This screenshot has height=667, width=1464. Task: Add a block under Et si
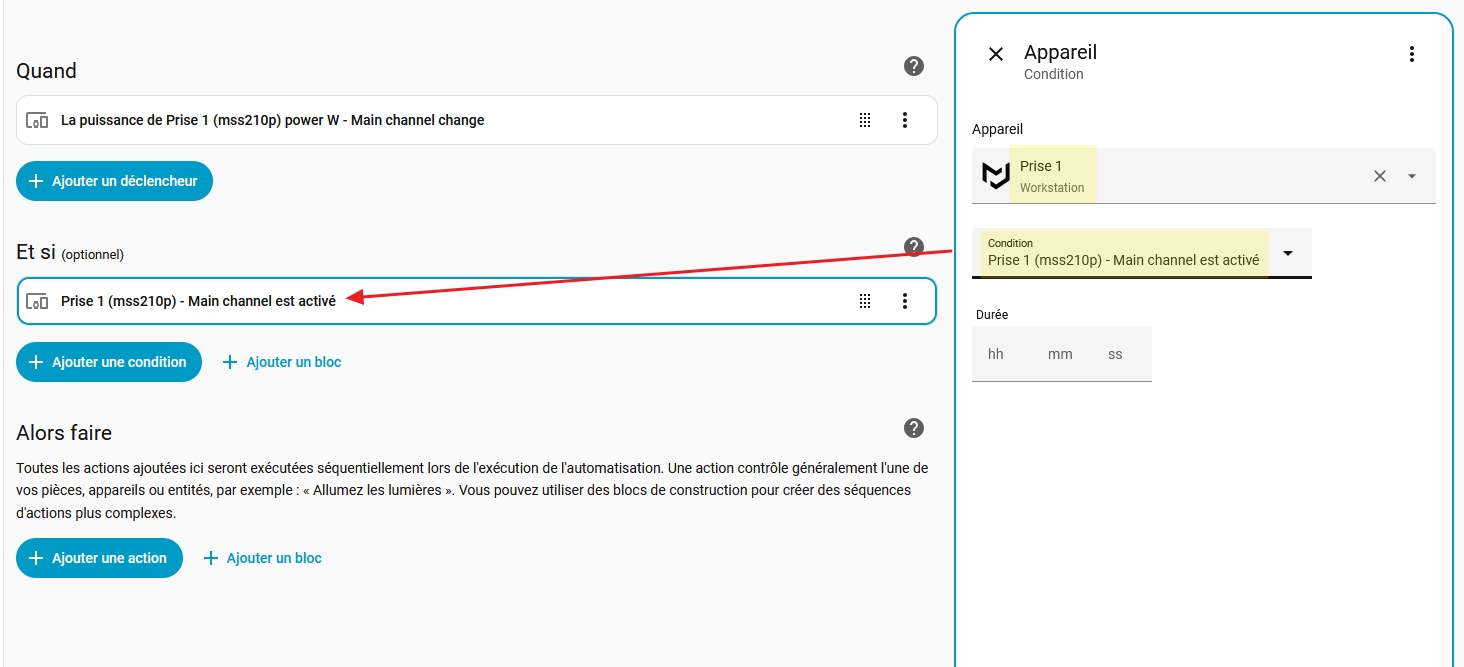point(281,362)
